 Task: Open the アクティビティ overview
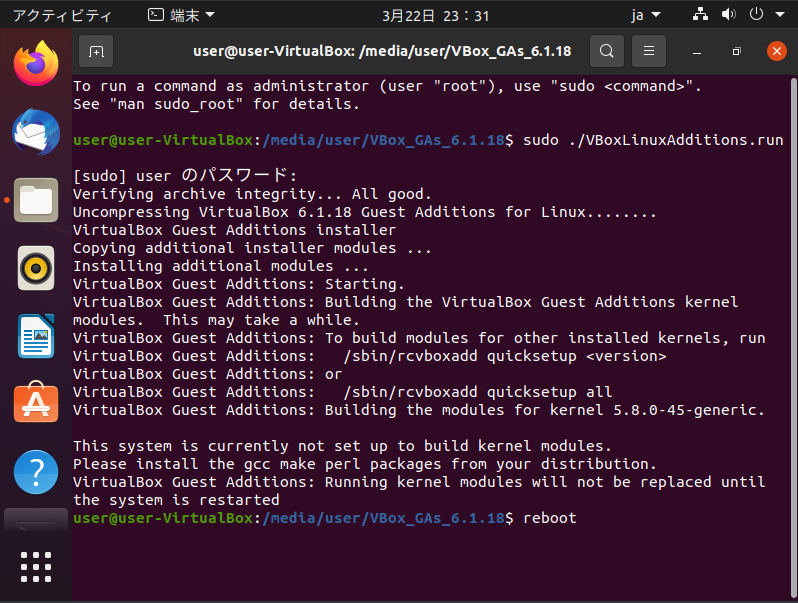pos(62,15)
